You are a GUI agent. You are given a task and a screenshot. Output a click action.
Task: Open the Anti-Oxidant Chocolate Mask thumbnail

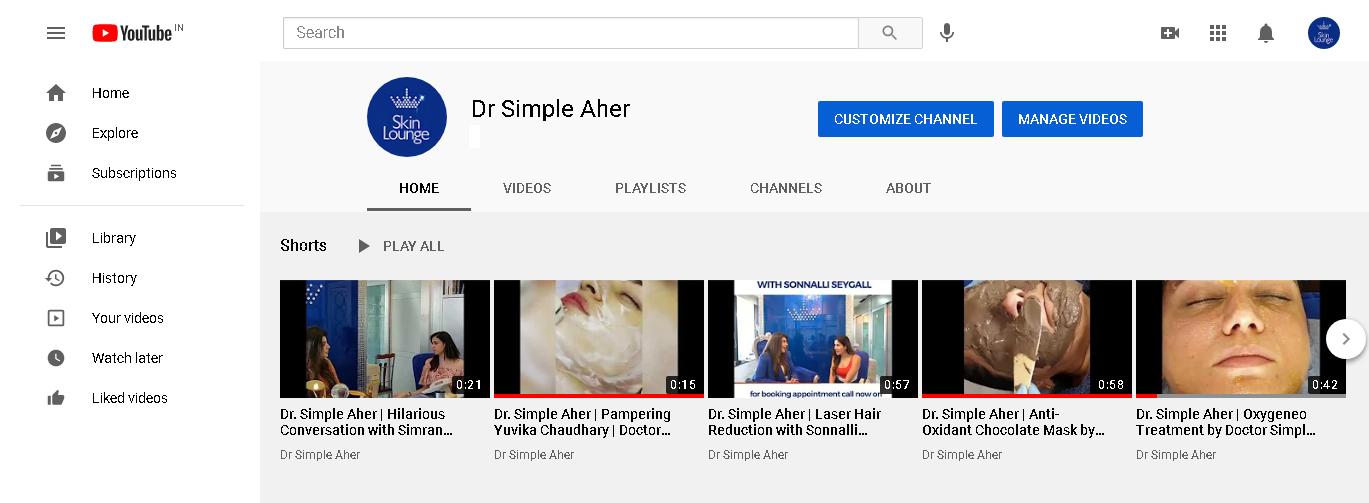click(x=1027, y=339)
